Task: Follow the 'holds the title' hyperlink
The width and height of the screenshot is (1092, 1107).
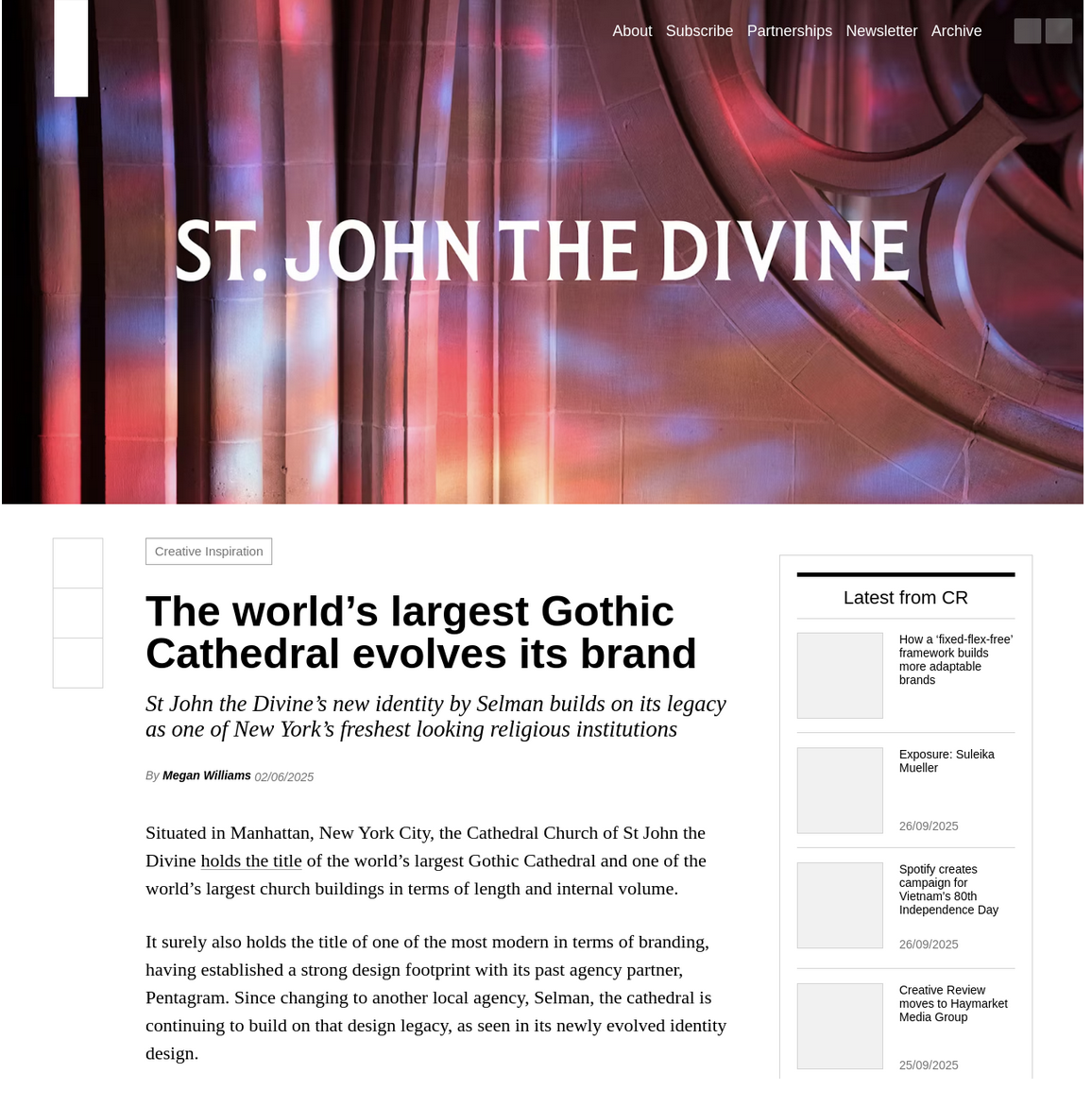Action: click(250, 860)
